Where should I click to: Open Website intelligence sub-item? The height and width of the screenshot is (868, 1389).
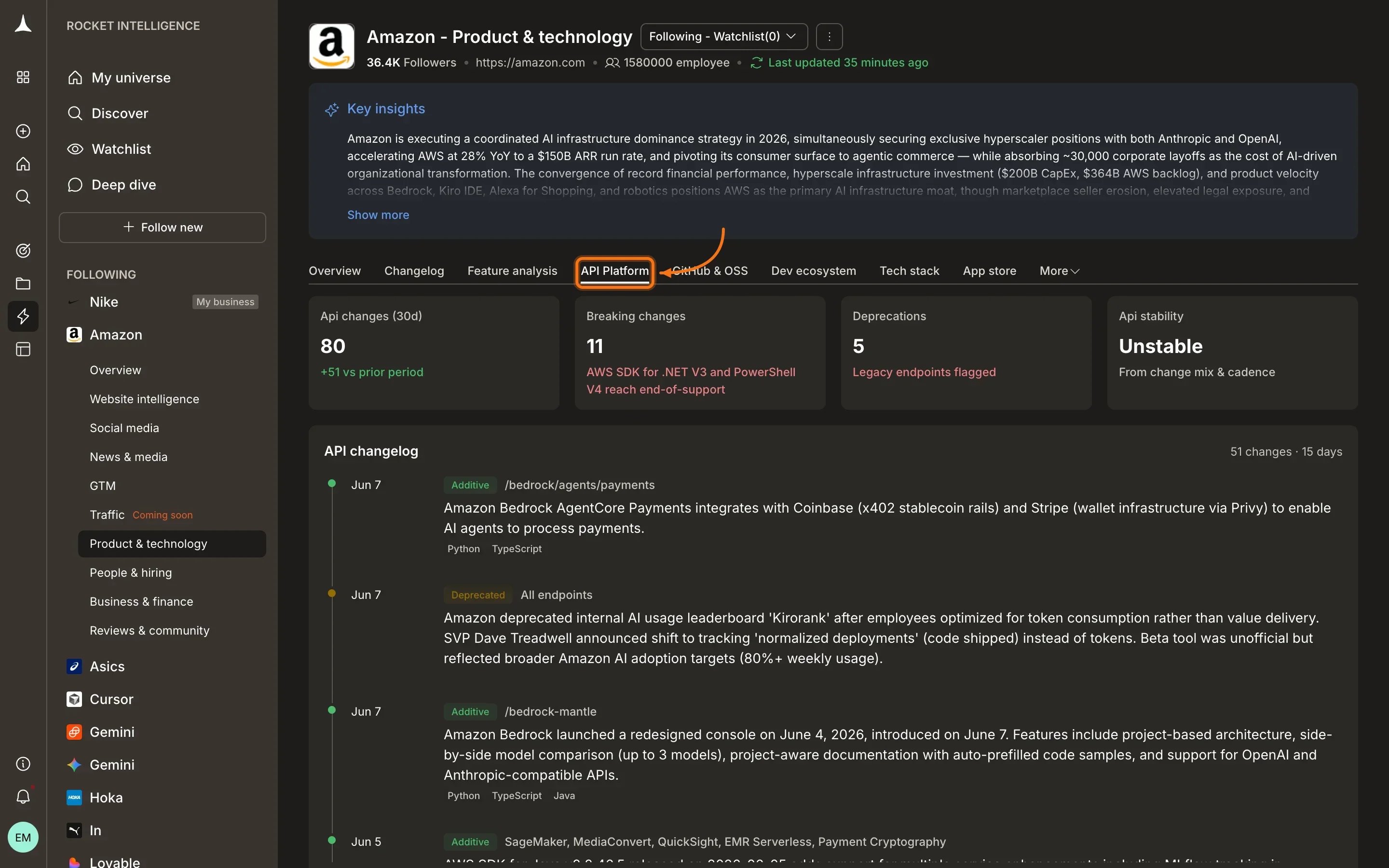tap(144, 399)
